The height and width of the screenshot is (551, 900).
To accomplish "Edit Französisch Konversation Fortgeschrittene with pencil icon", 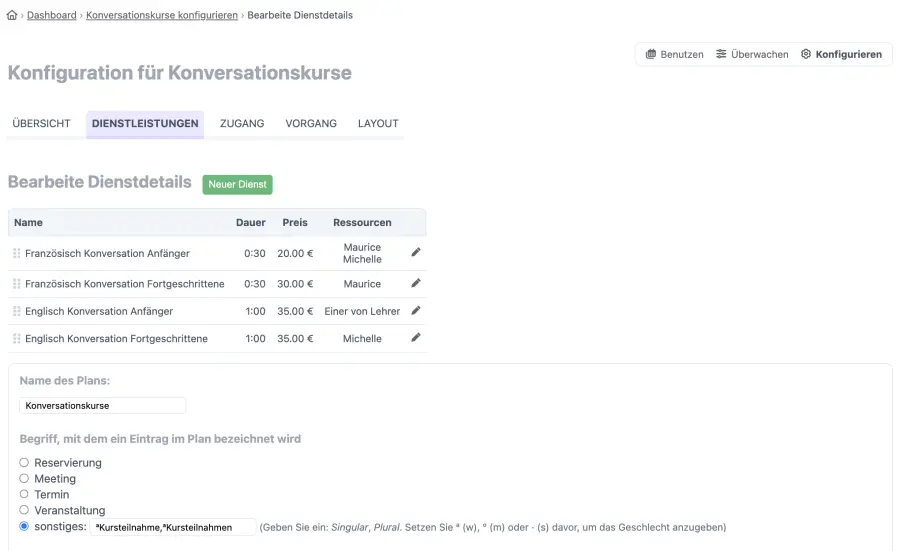I will 416,283.
